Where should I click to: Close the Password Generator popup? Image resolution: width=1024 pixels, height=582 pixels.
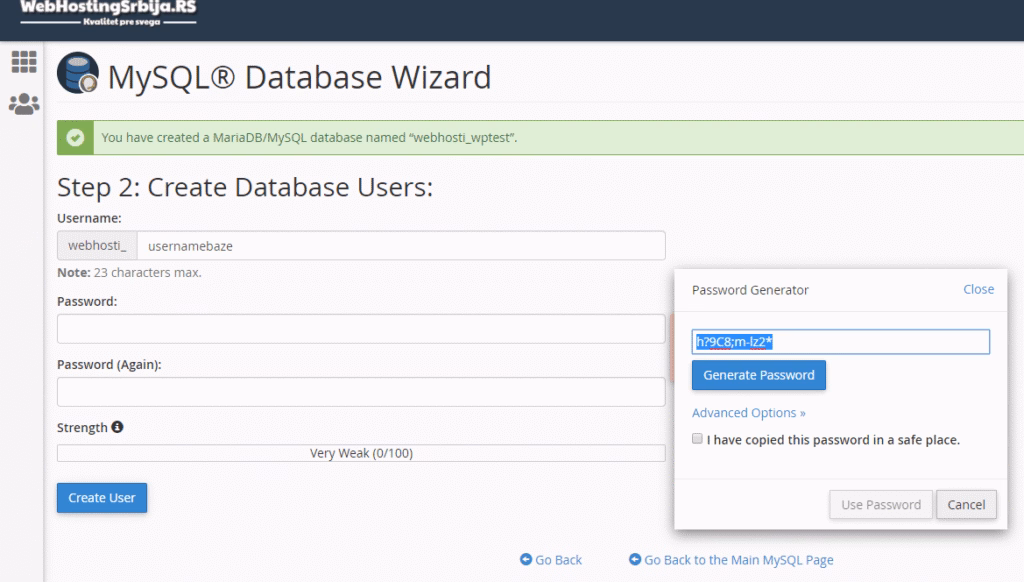click(978, 289)
